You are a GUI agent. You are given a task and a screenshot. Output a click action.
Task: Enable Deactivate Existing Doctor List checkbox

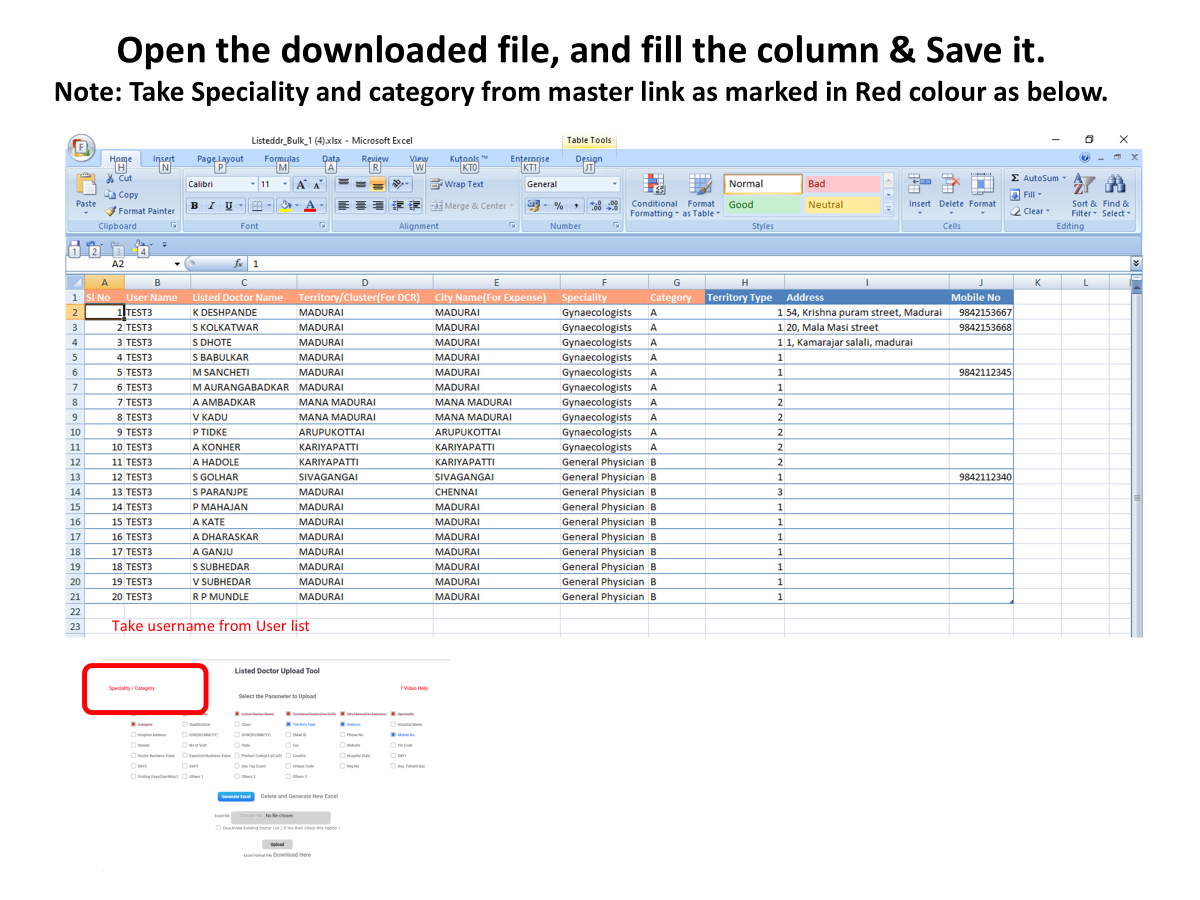(218, 828)
